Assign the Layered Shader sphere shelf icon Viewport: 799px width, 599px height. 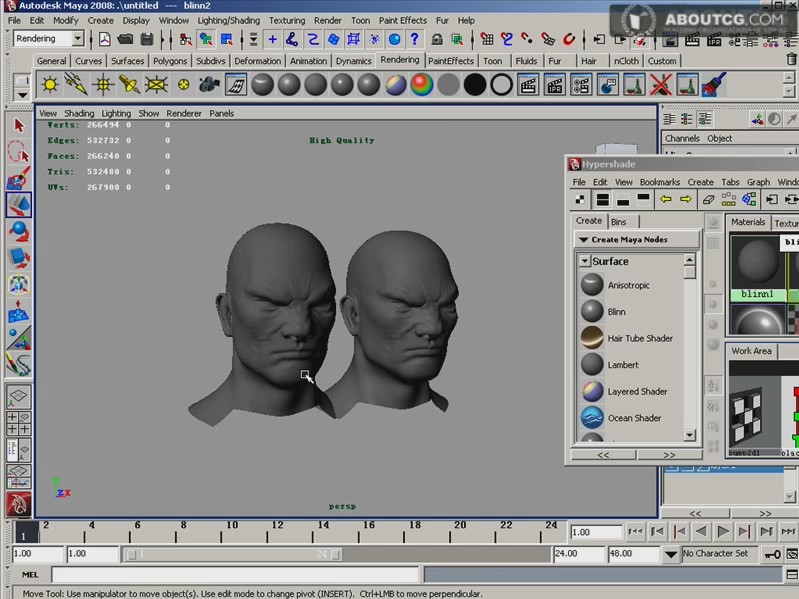395,85
